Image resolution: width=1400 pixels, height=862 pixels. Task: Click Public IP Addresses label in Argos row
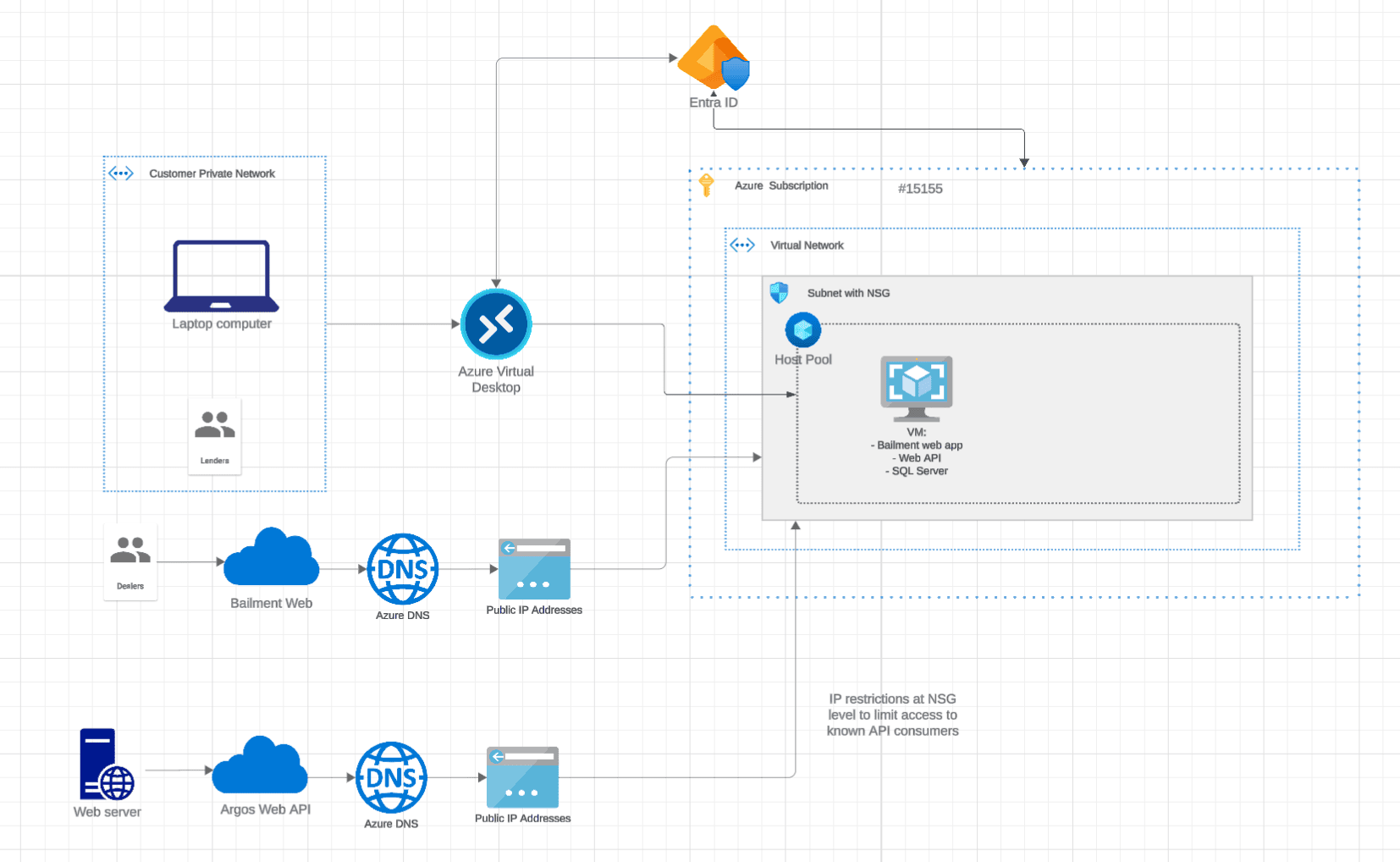click(522, 818)
